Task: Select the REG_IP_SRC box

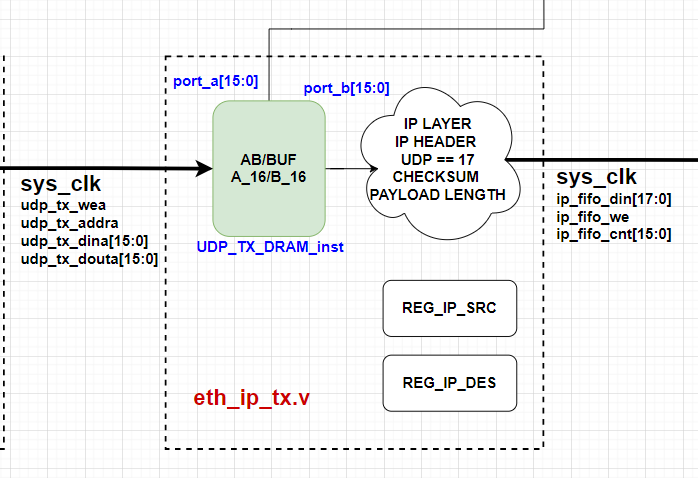Action: 450,308
